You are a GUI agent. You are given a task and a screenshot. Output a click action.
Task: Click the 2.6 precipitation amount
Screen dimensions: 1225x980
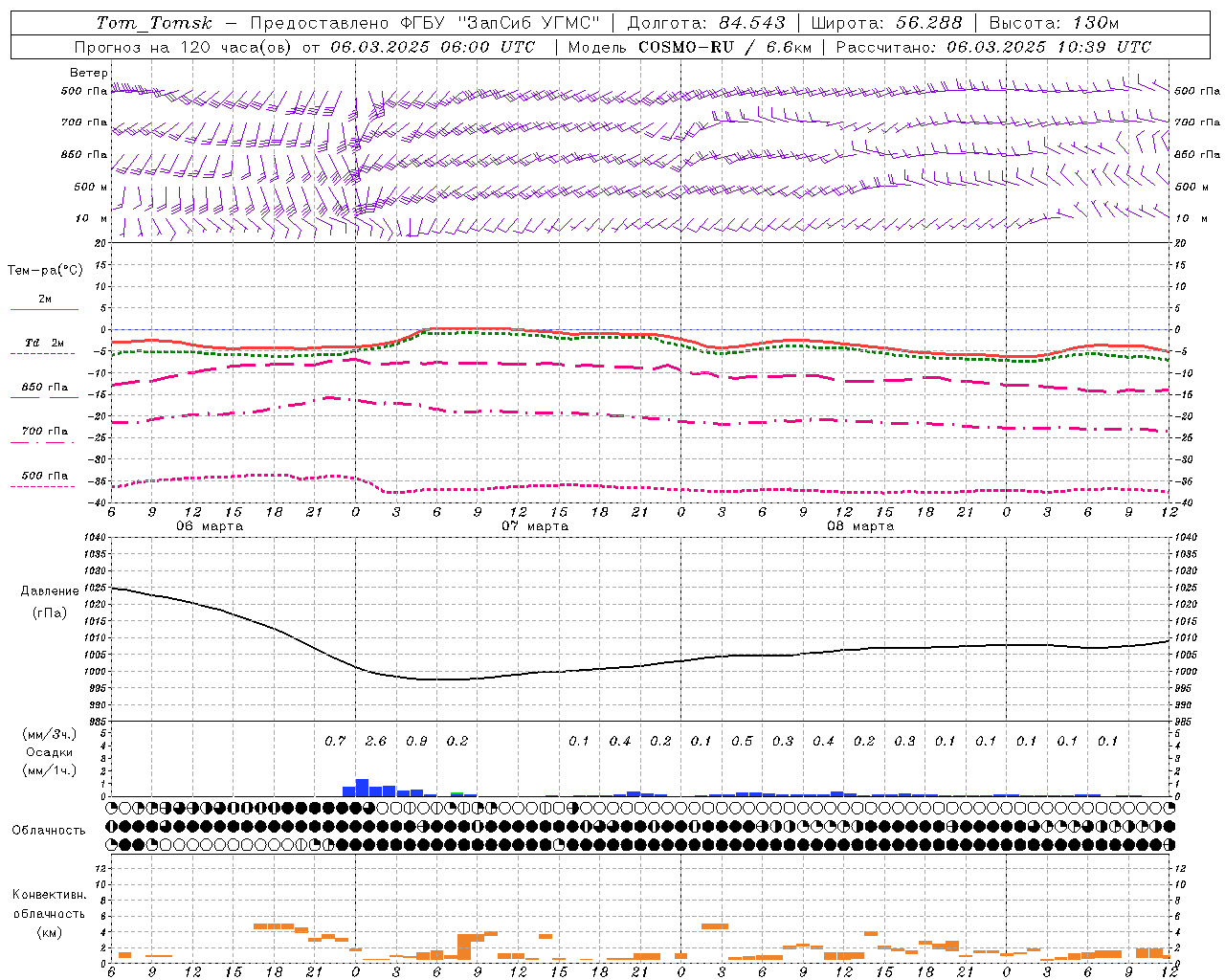[376, 741]
